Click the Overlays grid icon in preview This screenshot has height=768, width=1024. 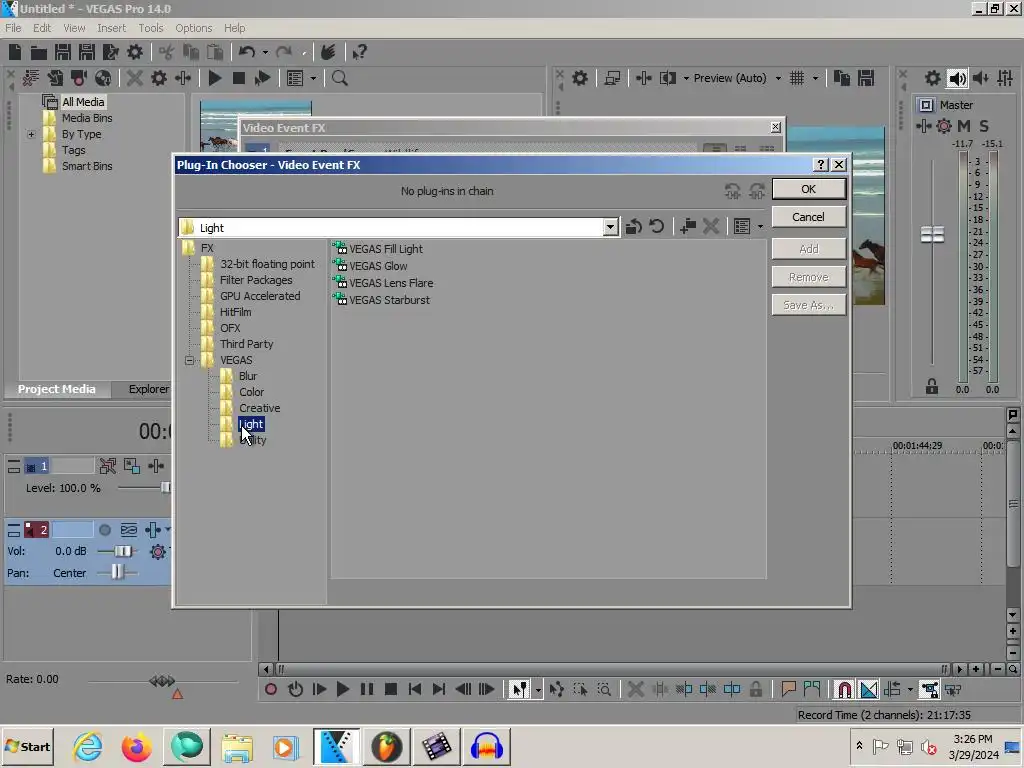click(797, 78)
